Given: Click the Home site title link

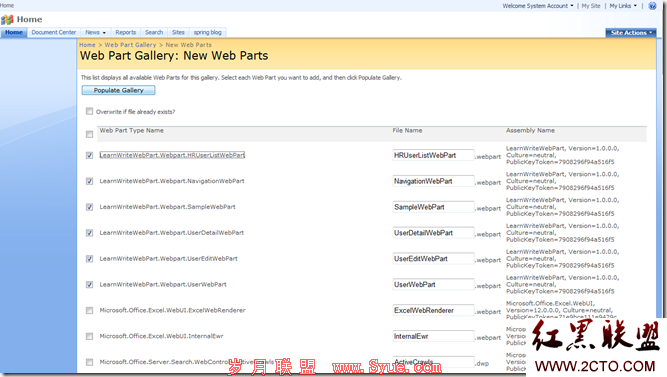Looking at the screenshot, I should 29,19.
